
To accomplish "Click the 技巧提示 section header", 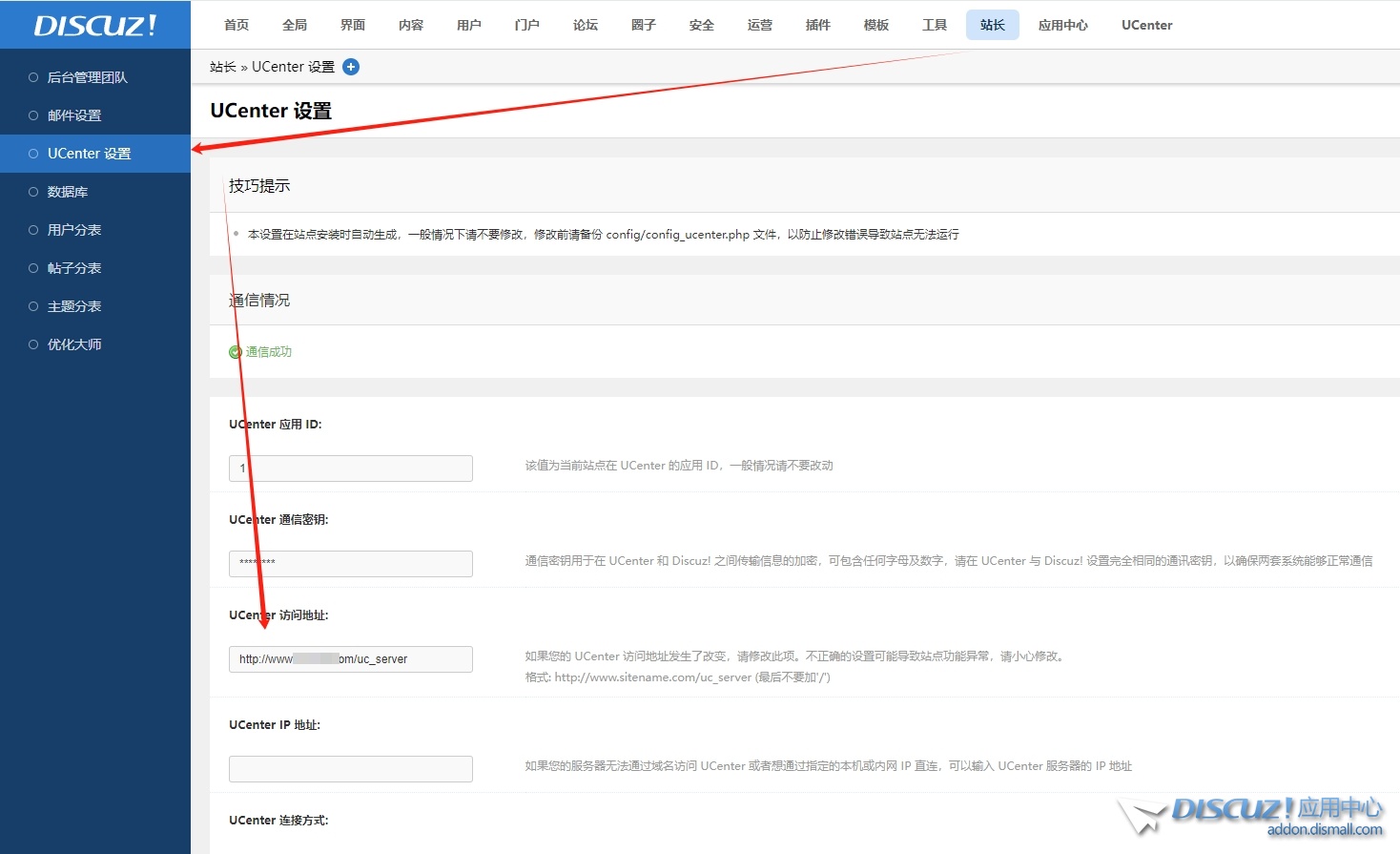I will [x=259, y=186].
